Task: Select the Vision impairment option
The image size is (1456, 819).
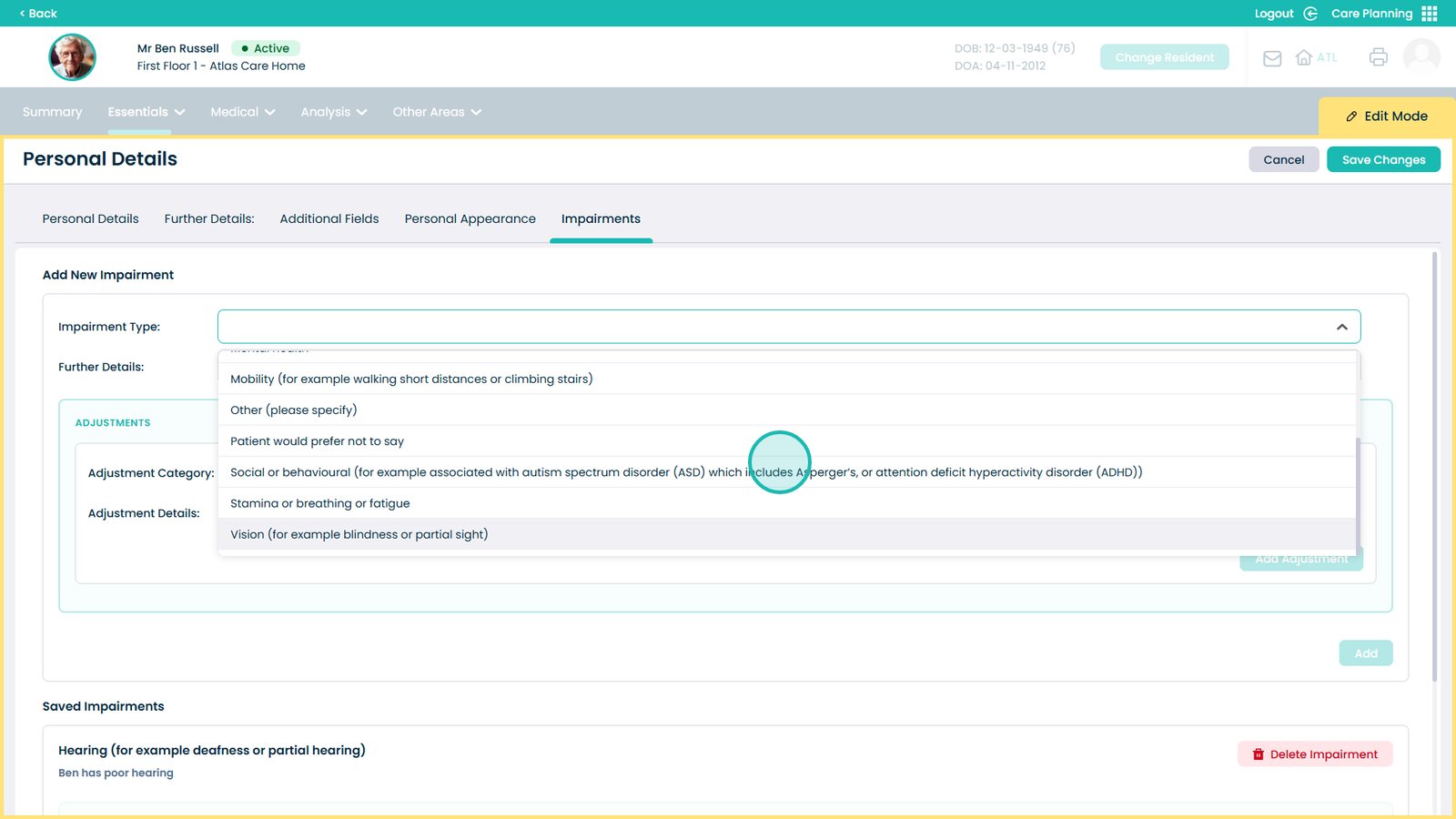Action: point(359,534)
